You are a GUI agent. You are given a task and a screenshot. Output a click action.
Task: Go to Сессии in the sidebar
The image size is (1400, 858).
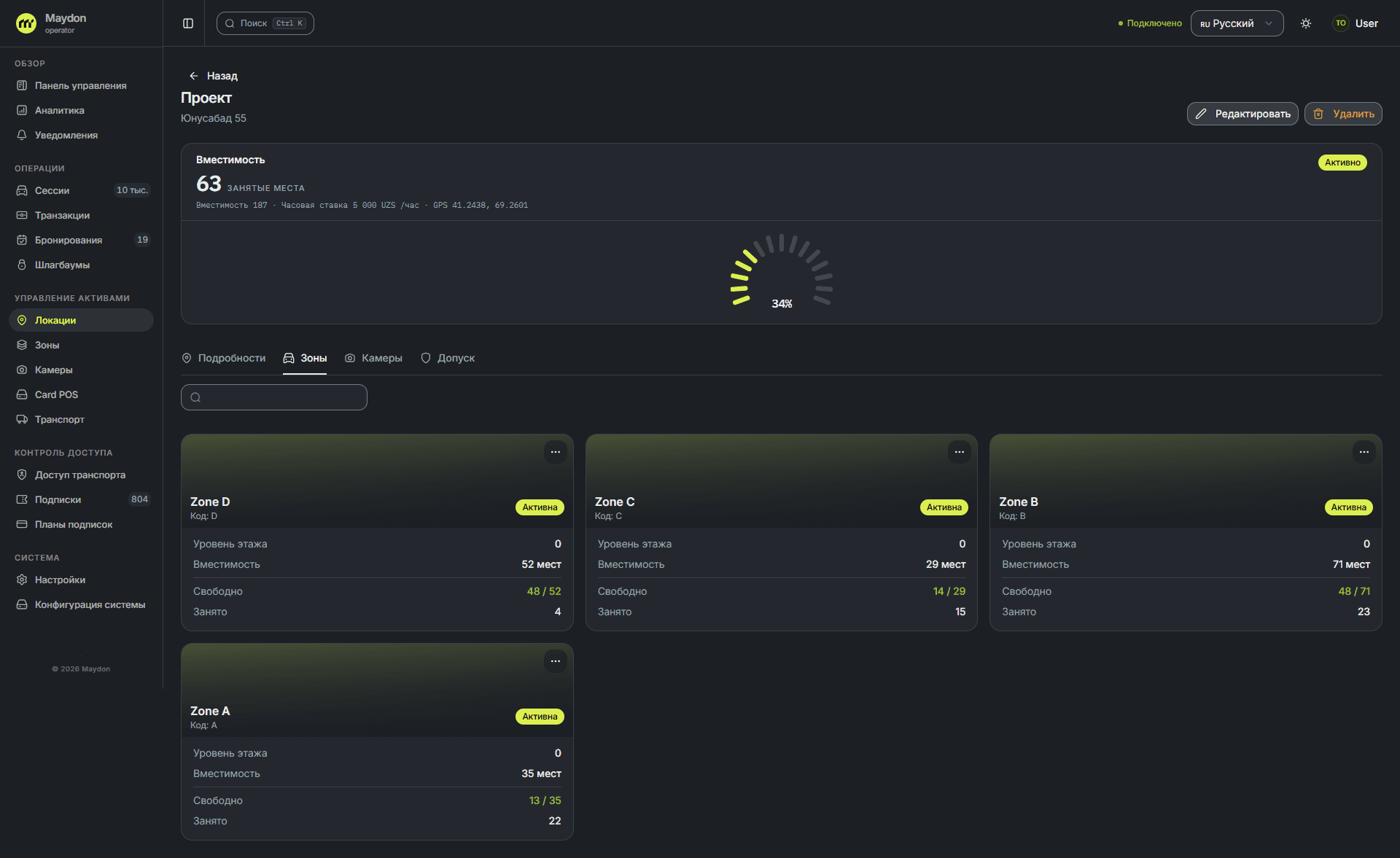pyautogui.click(x=81, y=191)
